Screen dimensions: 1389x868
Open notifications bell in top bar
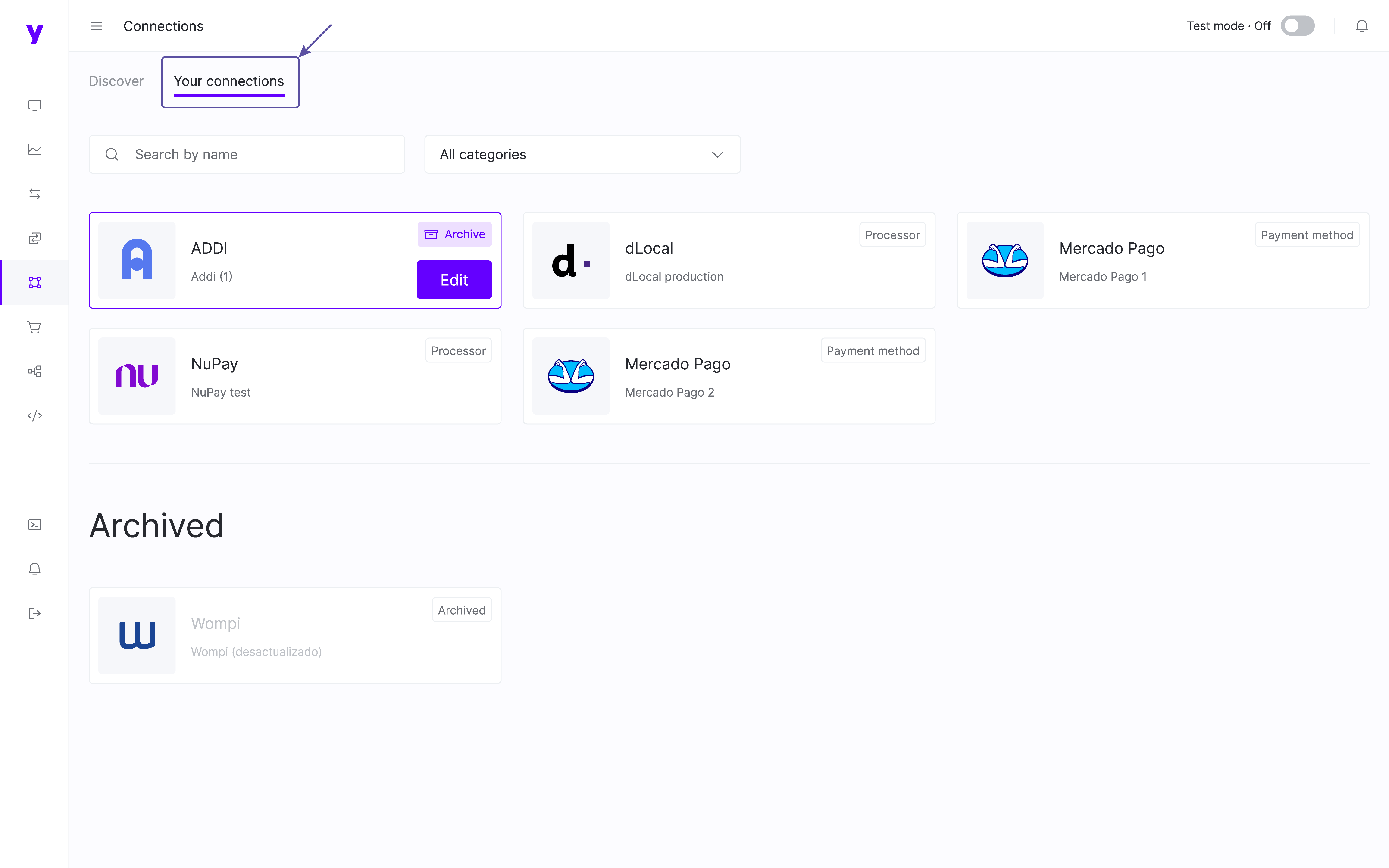click(x=1361, y=26)
